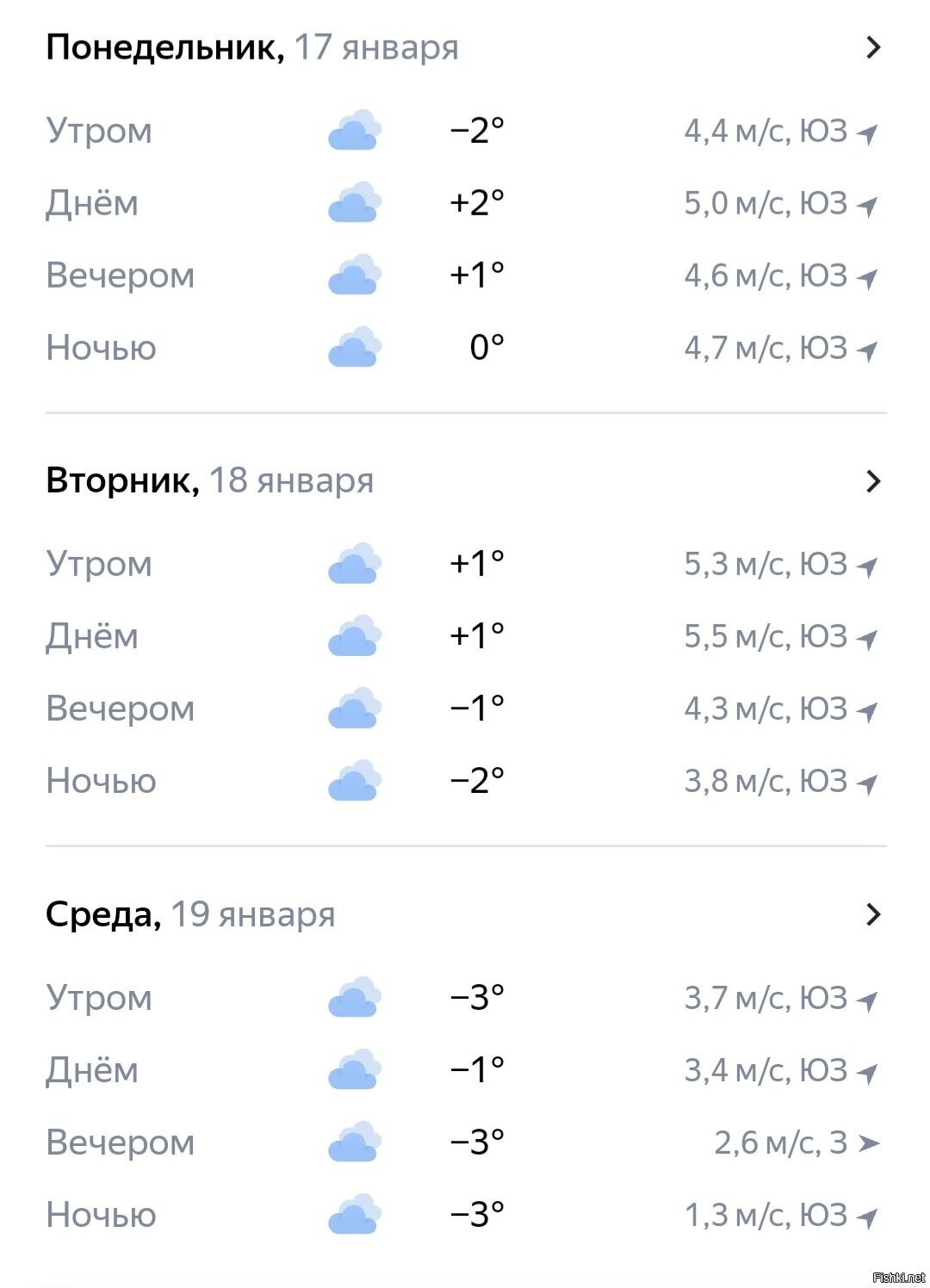Click cloud icon for Wednesday evening
Image resolution: width=930 pixels, height=1288 pixels.
(354, 1142)
